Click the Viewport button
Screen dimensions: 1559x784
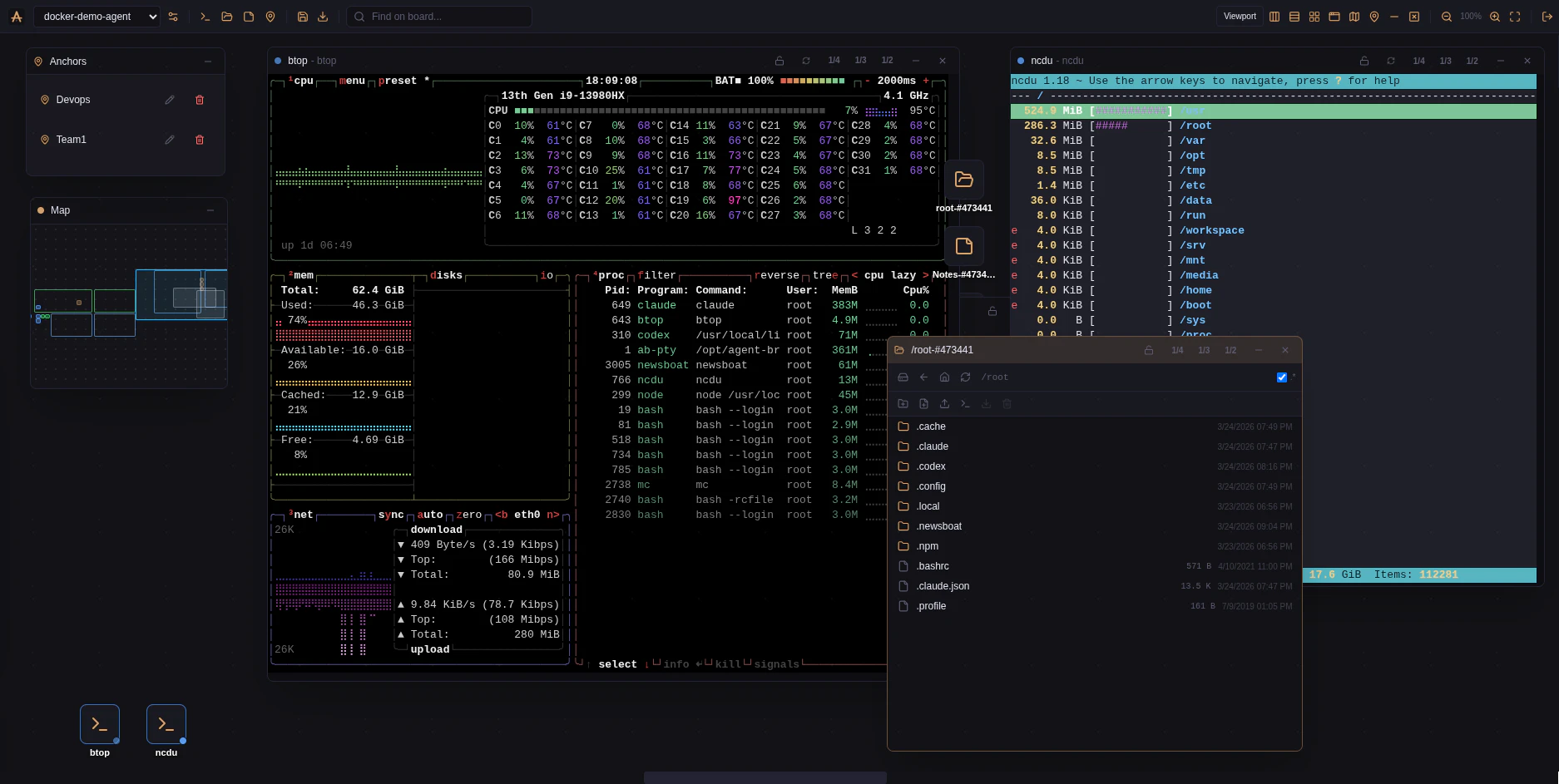coord(1240,17)
